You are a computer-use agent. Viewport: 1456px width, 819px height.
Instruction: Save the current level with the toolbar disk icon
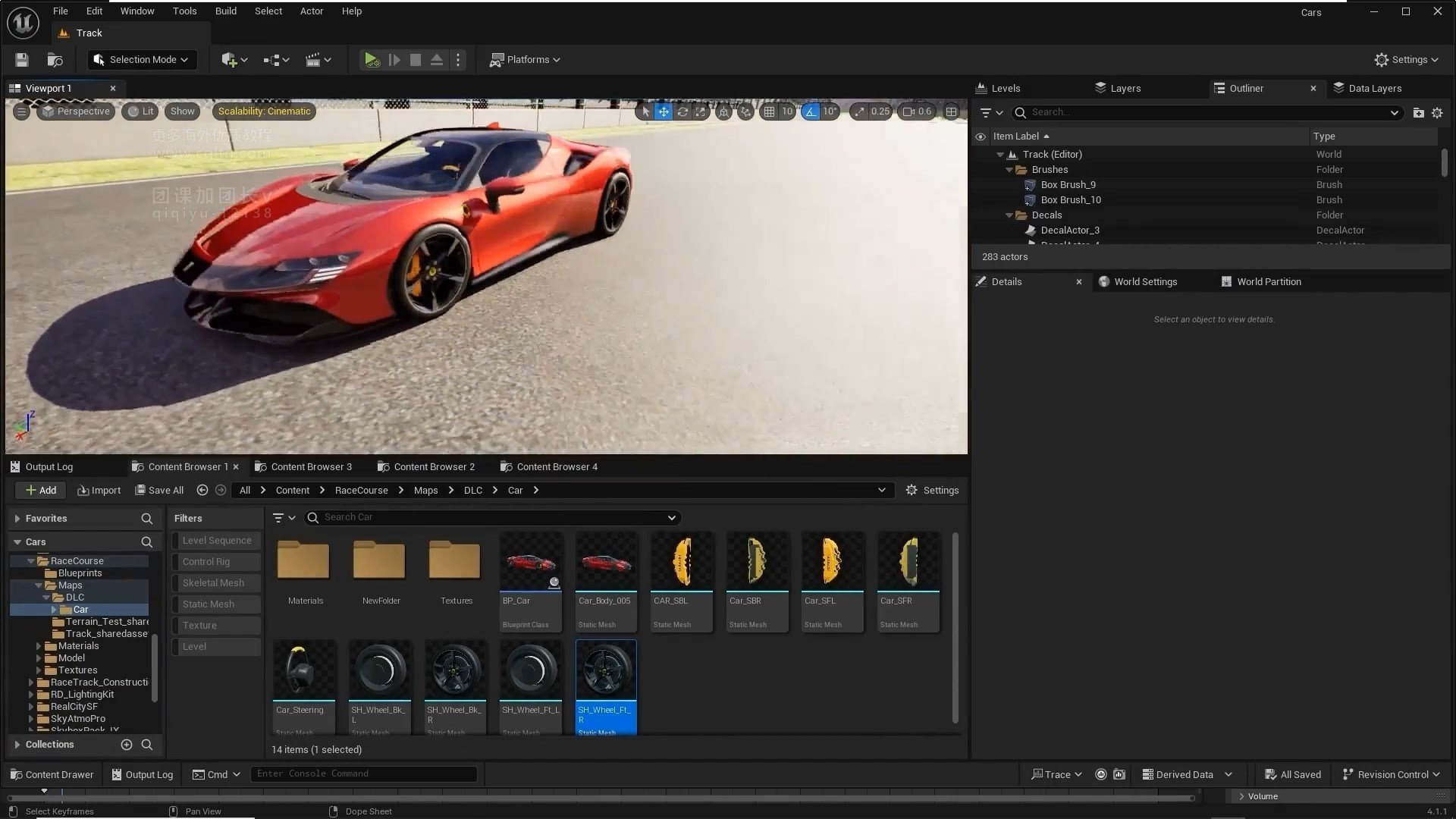click(21, 60)
